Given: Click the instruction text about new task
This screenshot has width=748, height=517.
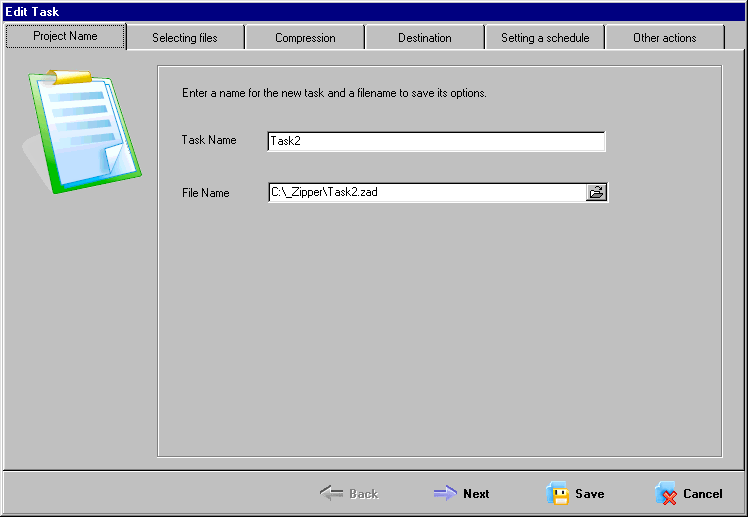Looking at the screenshot, I should (334, 93).
